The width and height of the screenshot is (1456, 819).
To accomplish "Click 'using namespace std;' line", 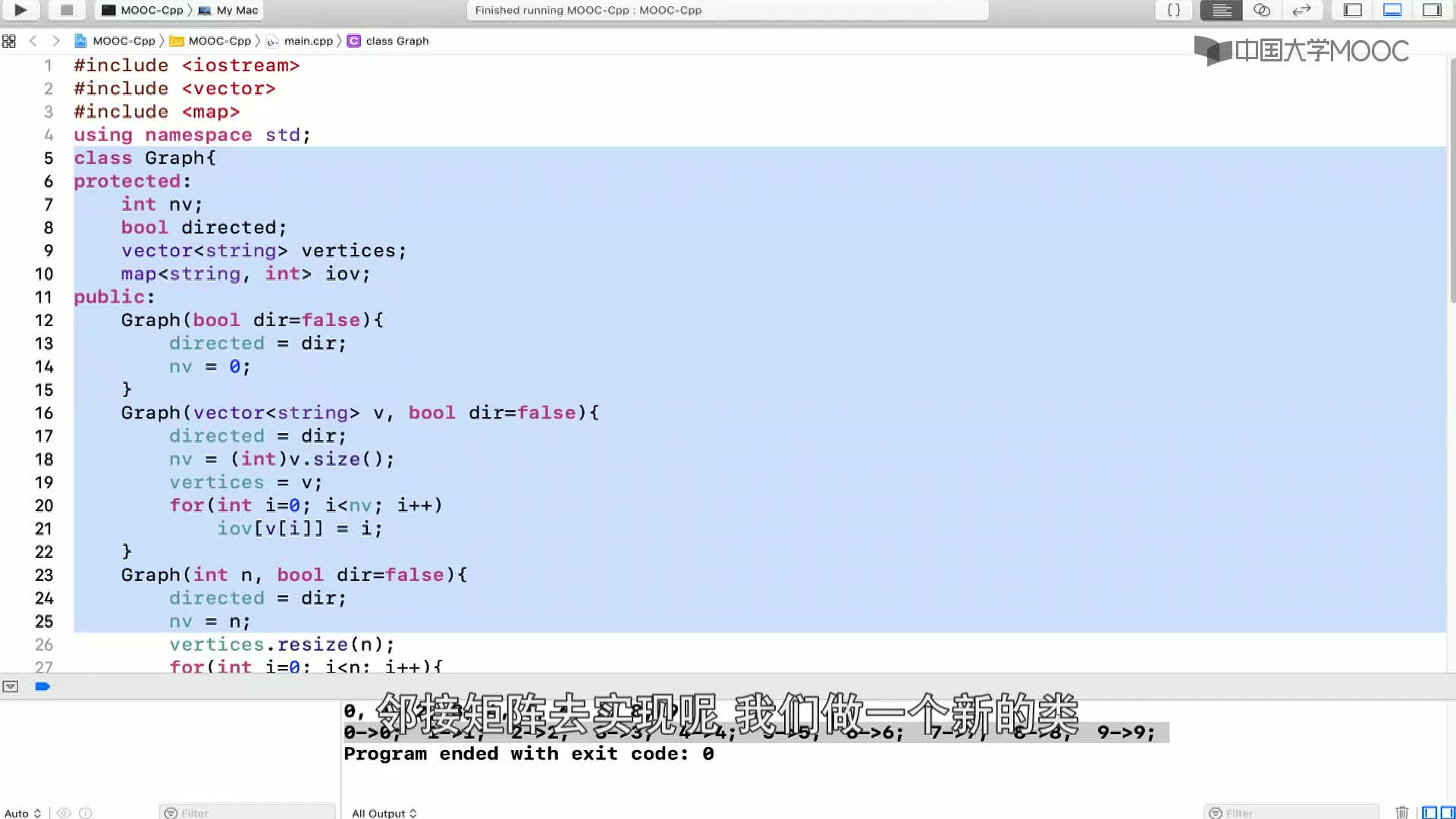I will (x=192, y=135).
